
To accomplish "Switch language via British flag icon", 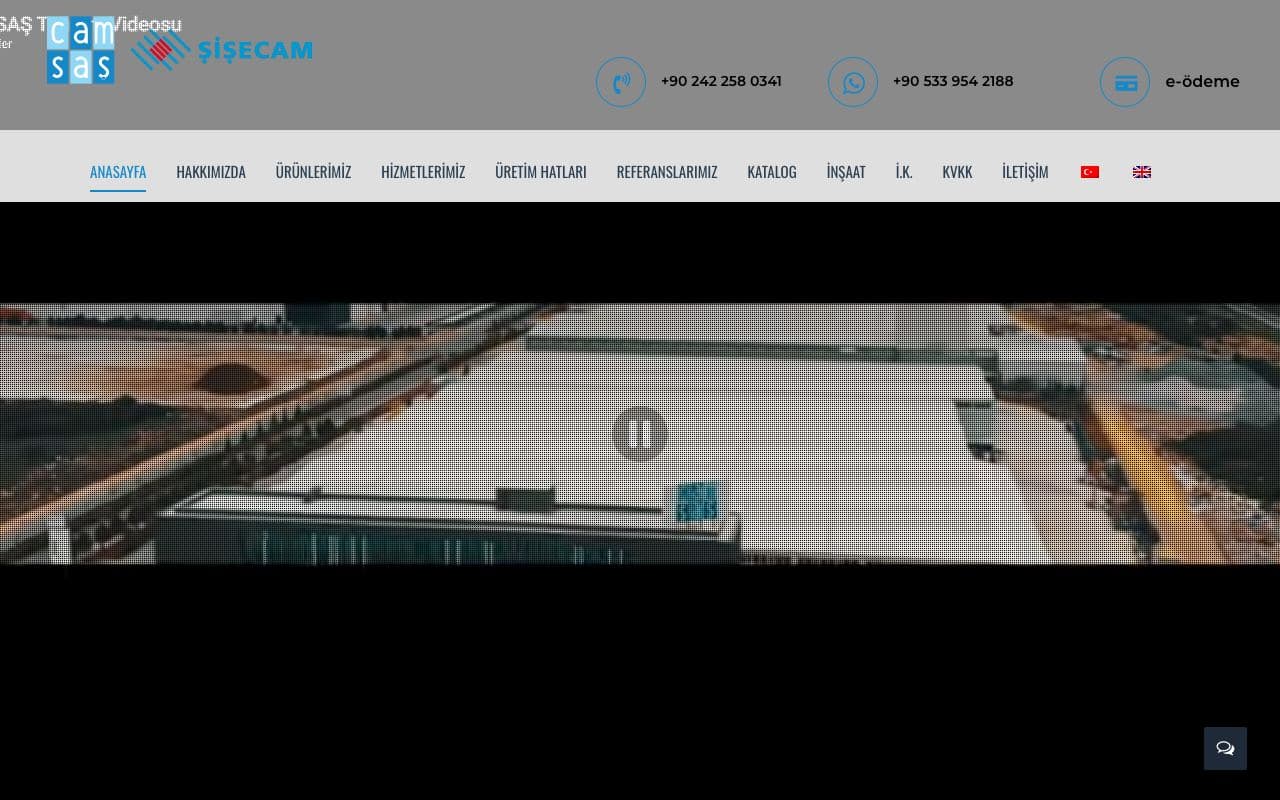I will 1142,172.
